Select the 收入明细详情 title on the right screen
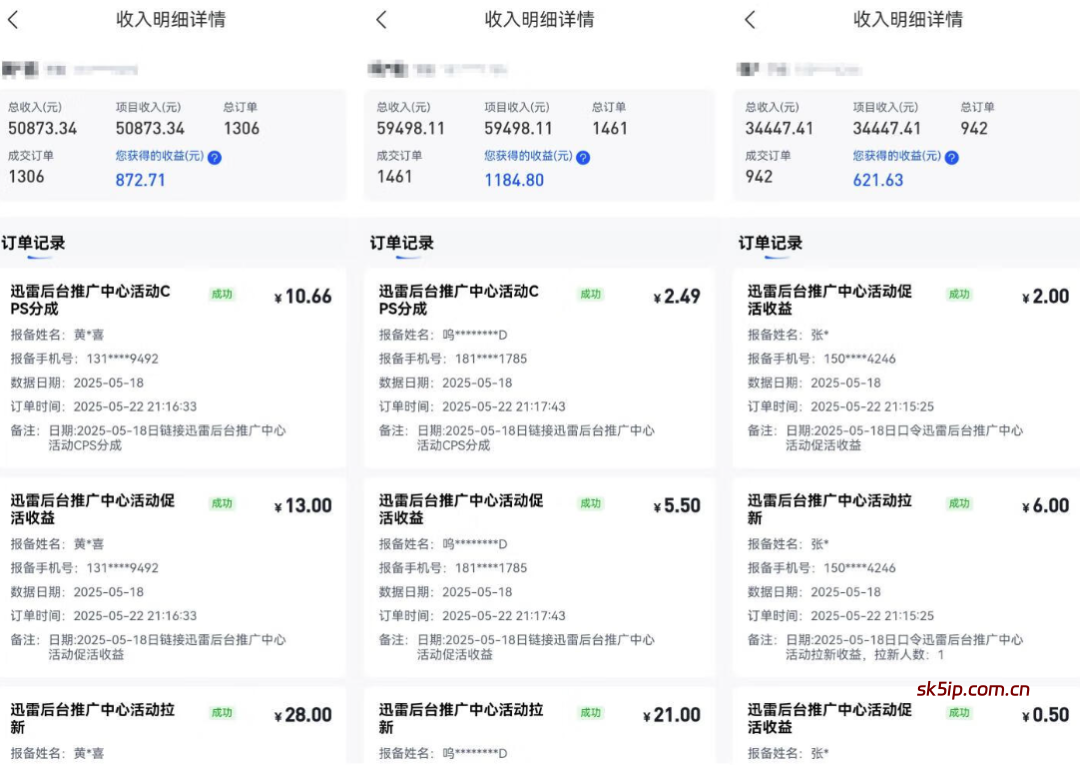The height and width of the screenshot is (765, 1080). point(907,19)
